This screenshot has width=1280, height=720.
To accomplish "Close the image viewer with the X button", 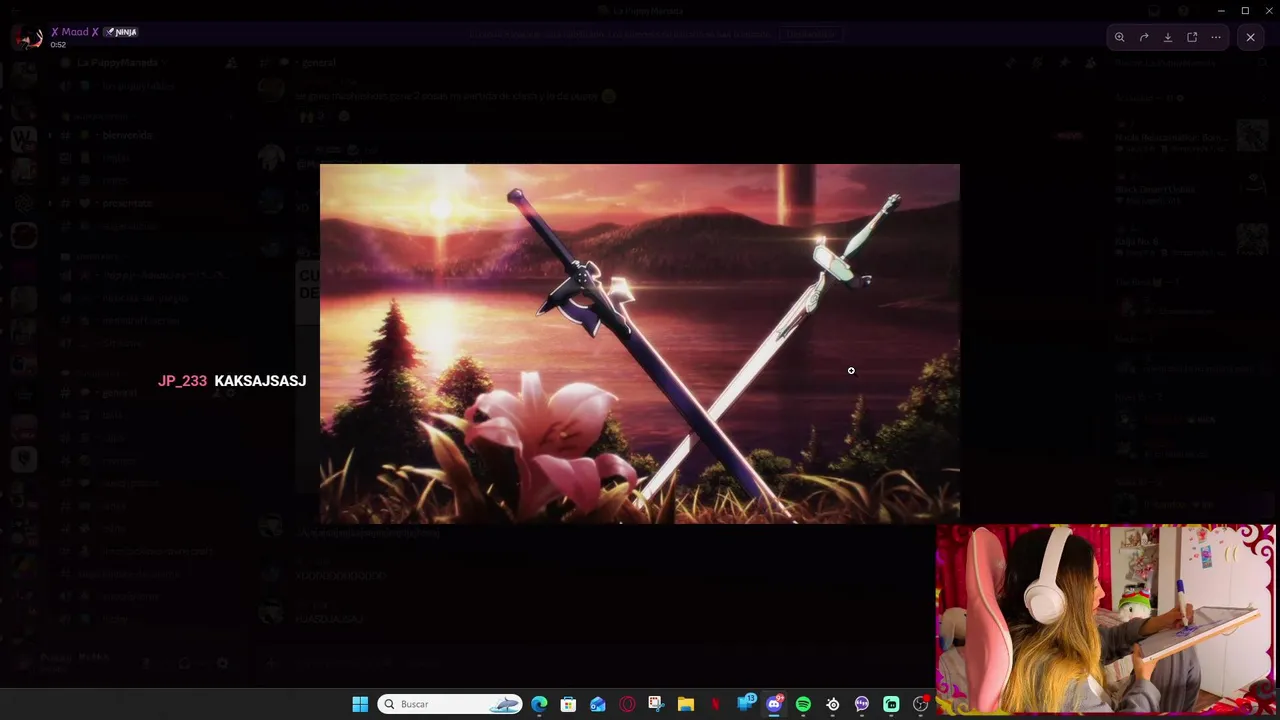I will [x=1250, y=37].
